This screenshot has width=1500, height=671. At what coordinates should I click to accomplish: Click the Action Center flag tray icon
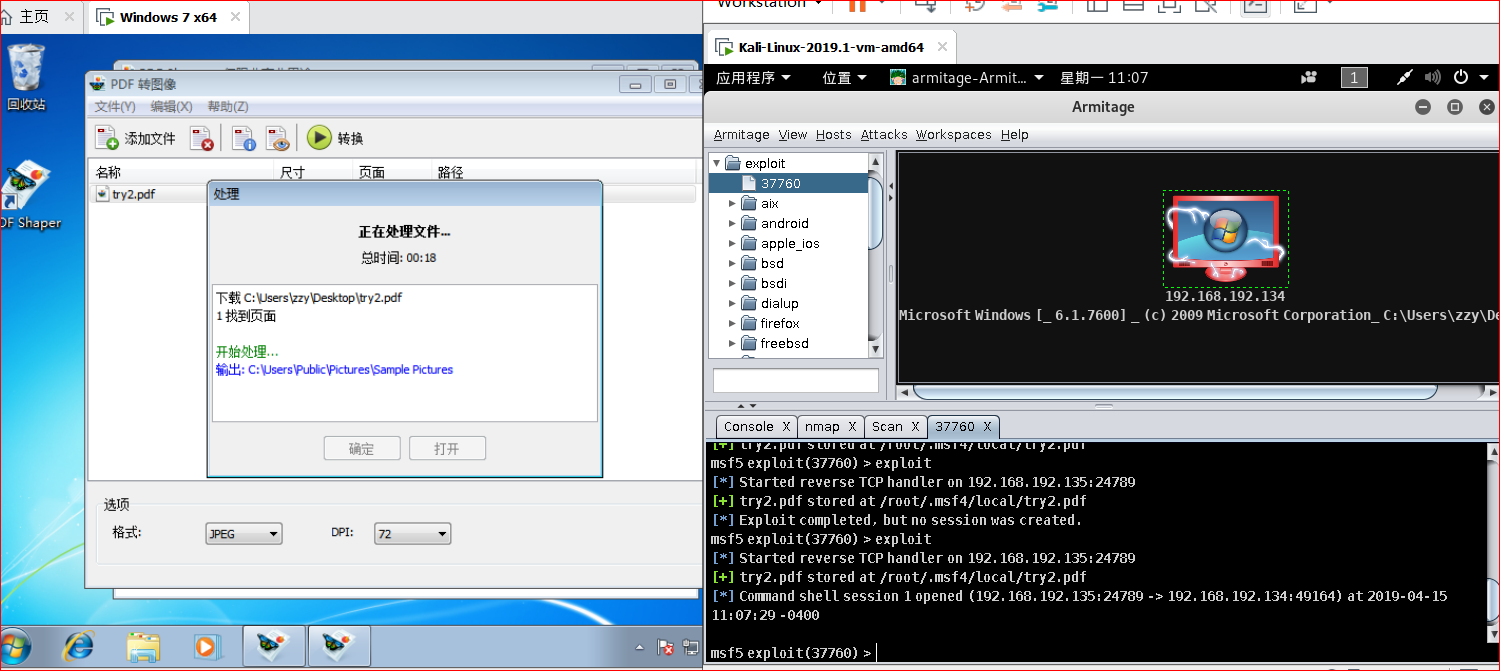663,647
